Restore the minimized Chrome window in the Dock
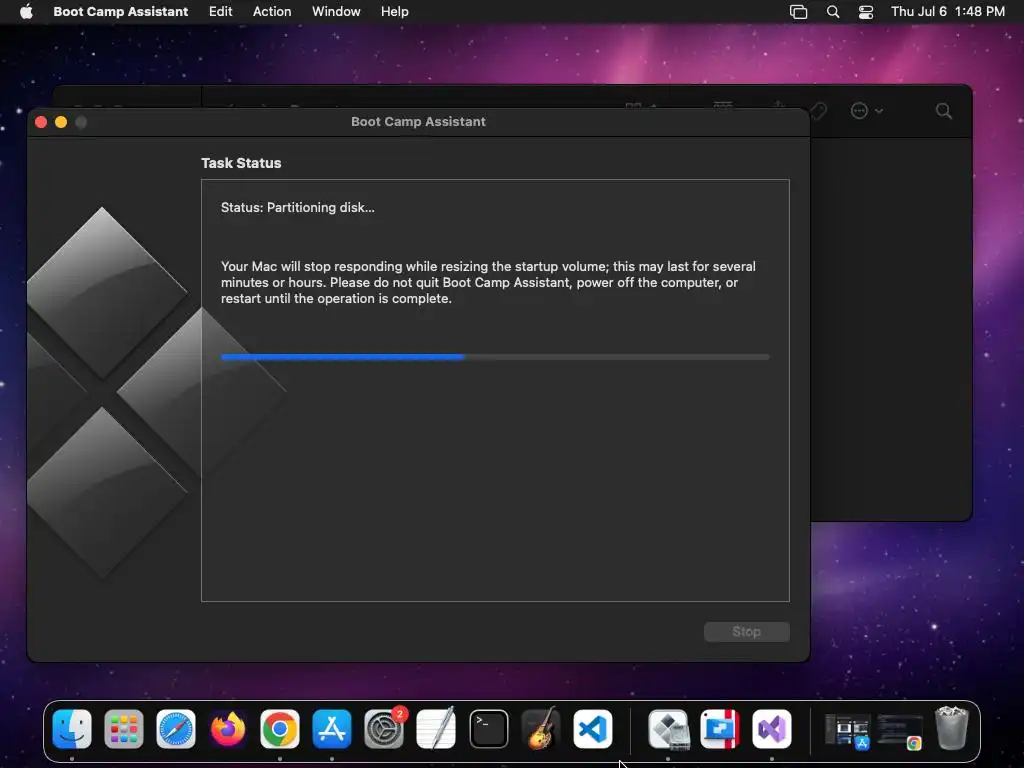The width and height of the screenshot is (1024, 768). click(900, 731)
